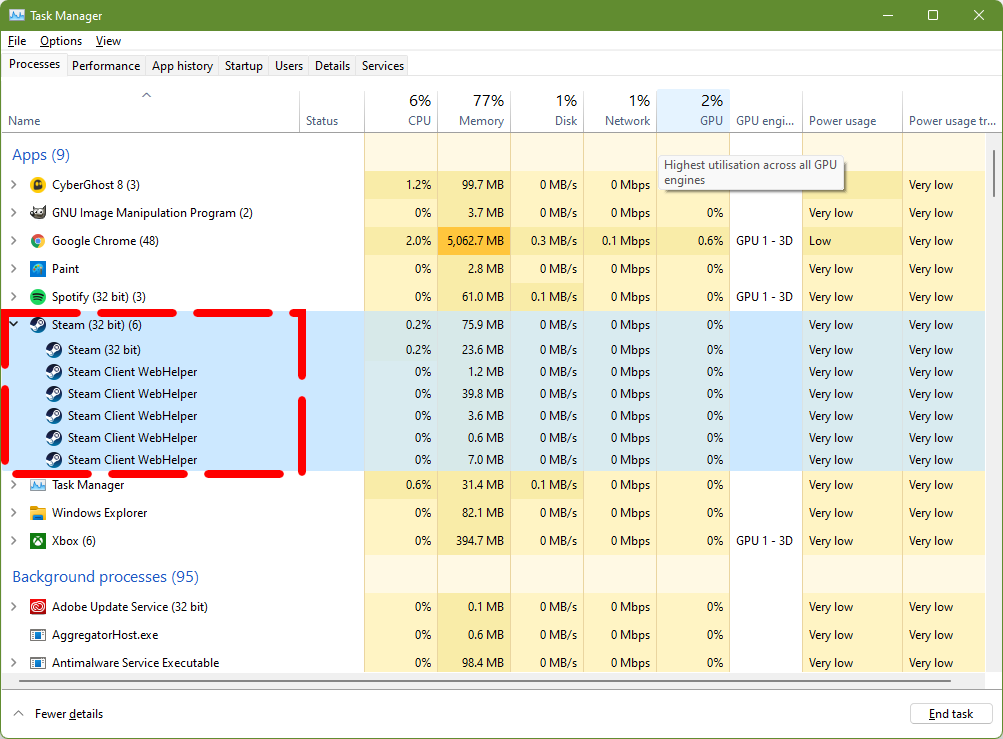
Task: Click the Steam WebHelper icon with 3.6 MB memory
Action: (x=54, y=416)
